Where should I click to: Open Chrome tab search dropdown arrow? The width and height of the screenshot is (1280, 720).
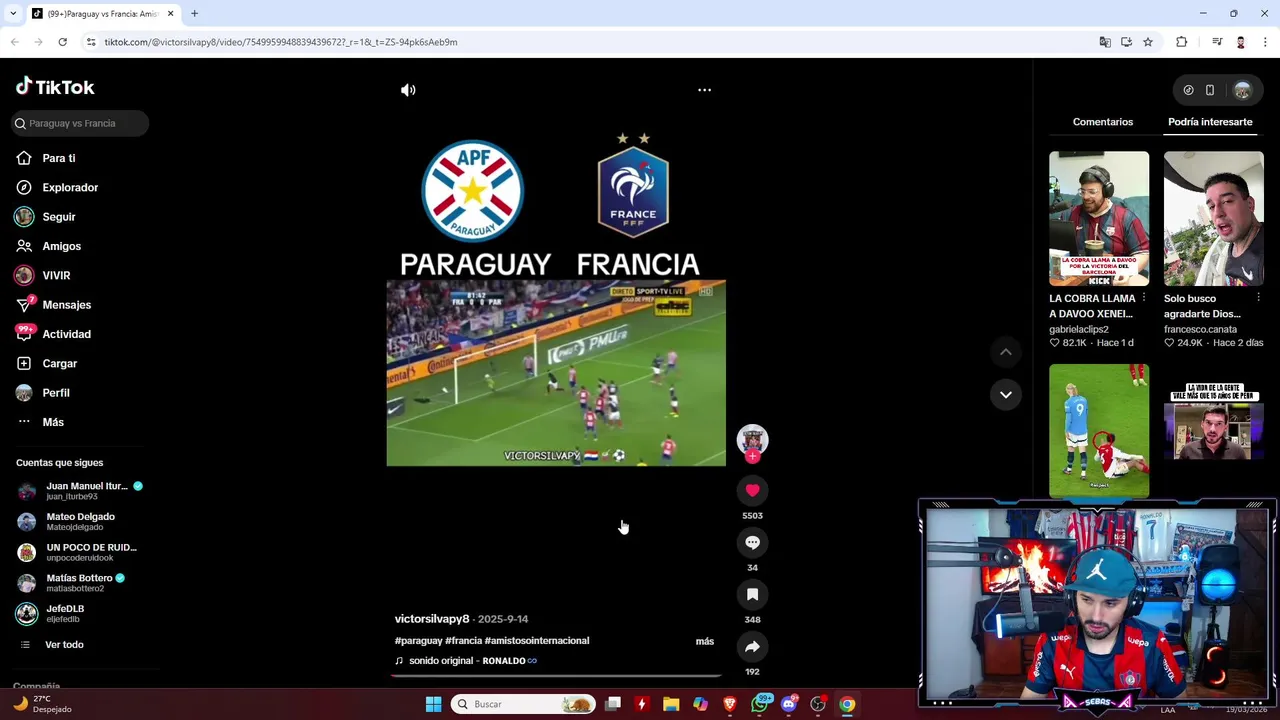tap(12, 14)
